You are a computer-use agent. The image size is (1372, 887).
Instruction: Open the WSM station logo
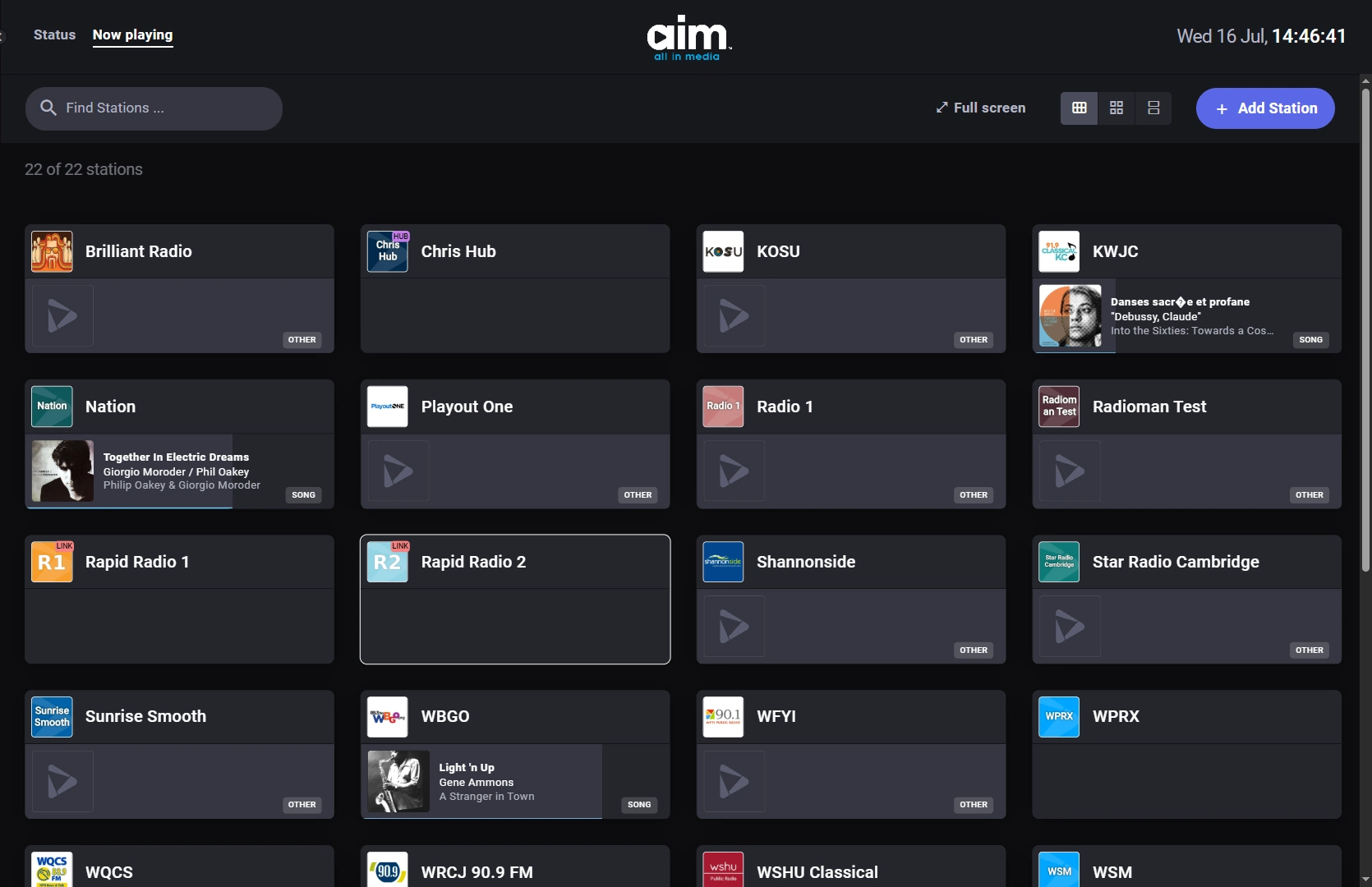(x=1059, y=870)
